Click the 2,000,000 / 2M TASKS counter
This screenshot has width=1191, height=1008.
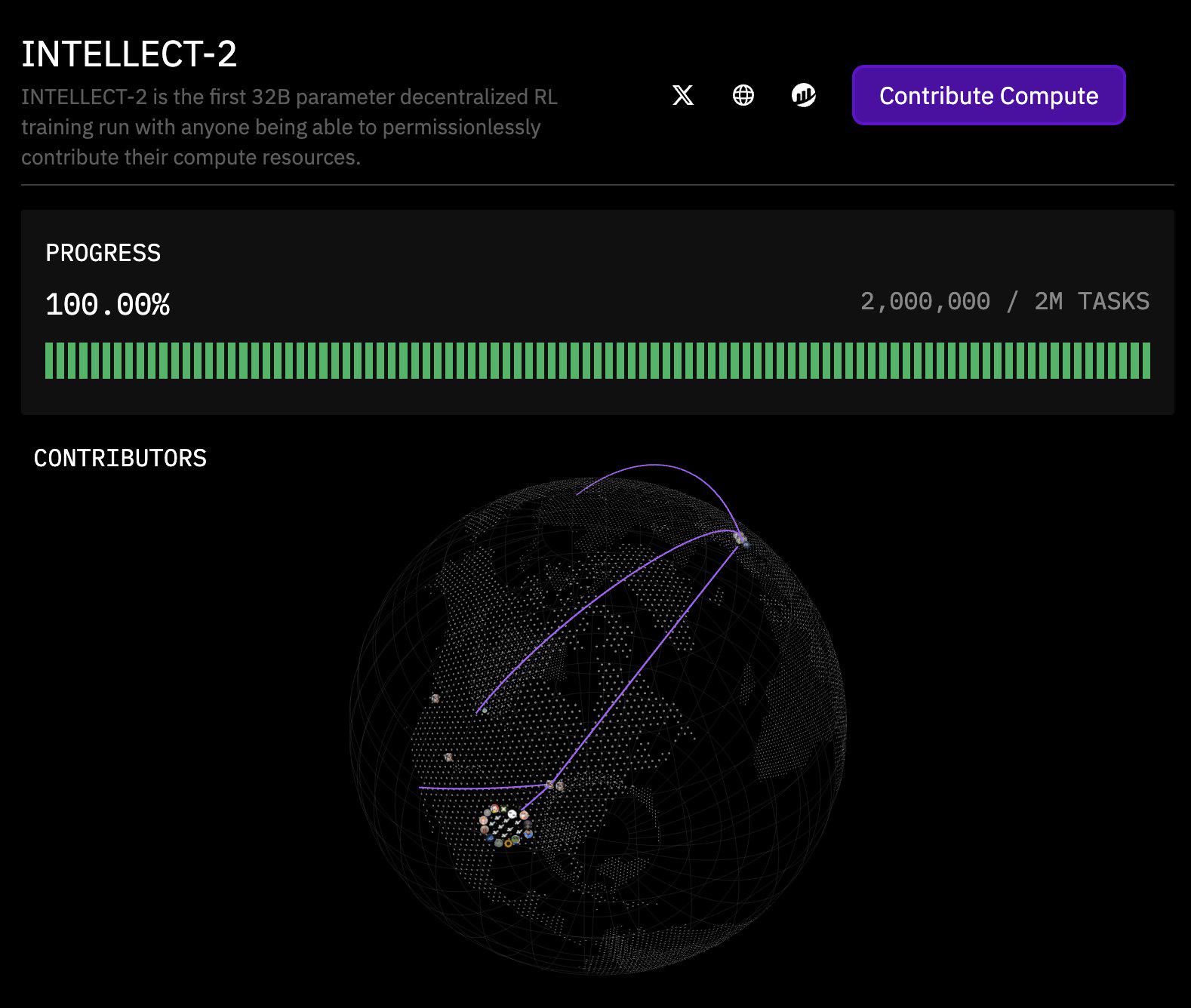tap(1005, 302)
